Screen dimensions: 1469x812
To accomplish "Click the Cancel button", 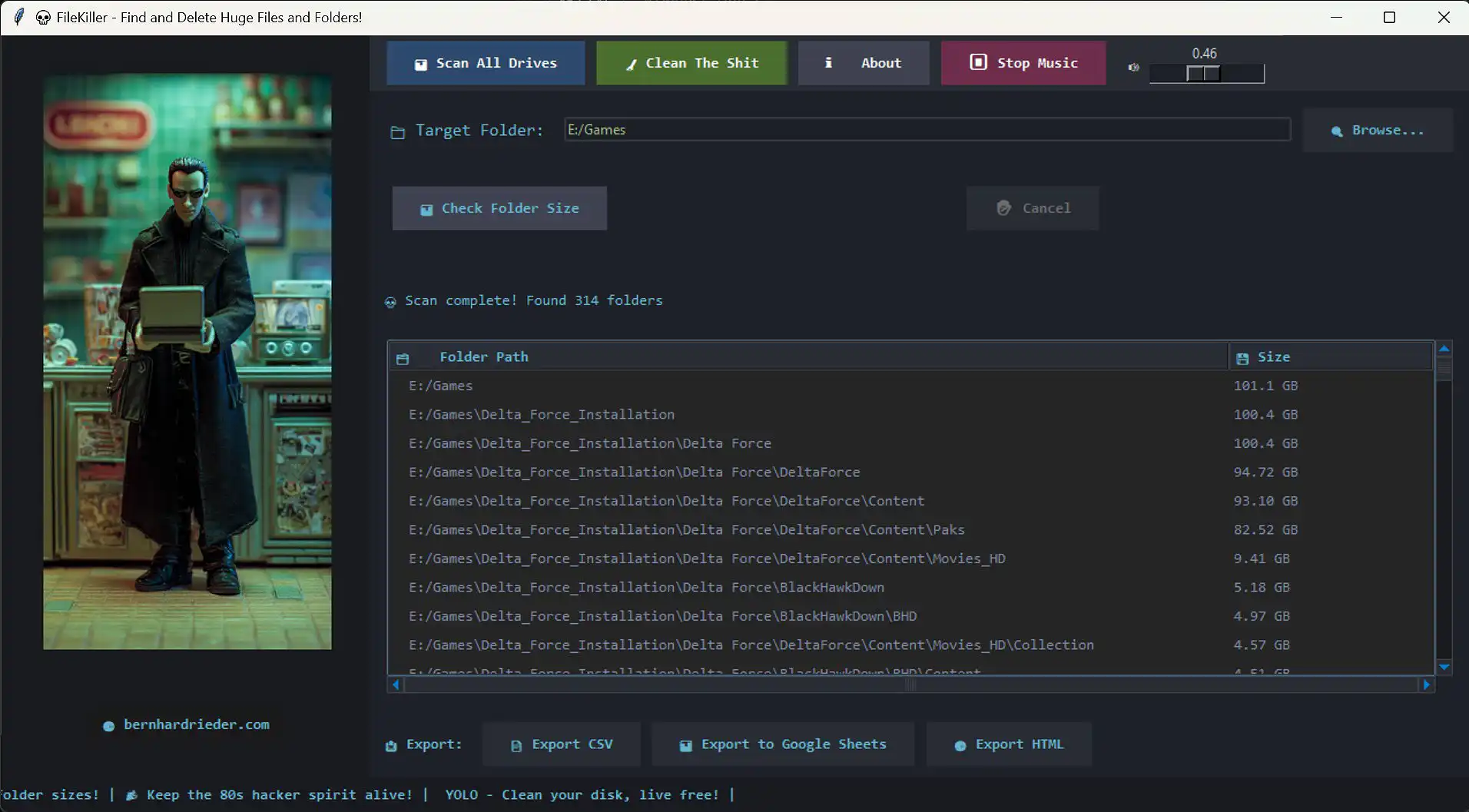I will (x=1033, y=208).
